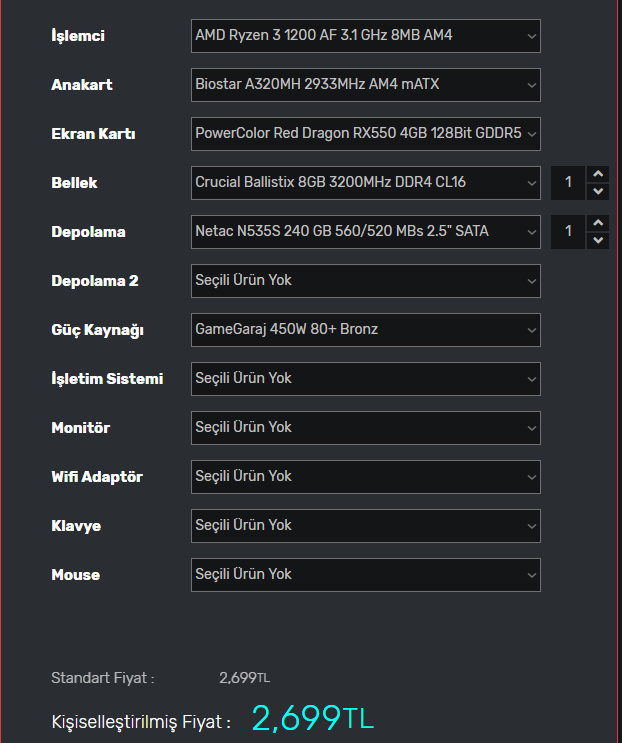
Task: Open the Bellek memory dropdown
Action: (x=365, y=183)
